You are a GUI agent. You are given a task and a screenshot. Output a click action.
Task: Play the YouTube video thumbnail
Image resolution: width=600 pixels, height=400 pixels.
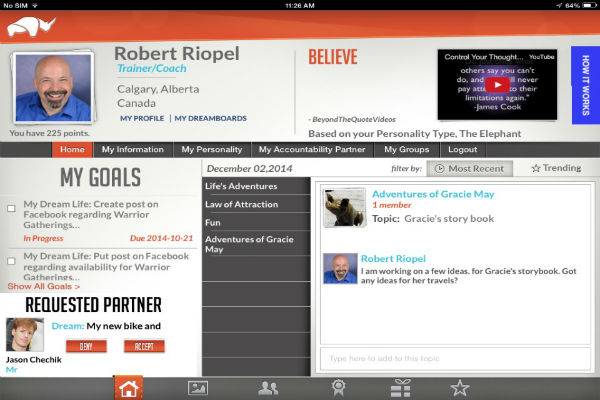(497, 85)
